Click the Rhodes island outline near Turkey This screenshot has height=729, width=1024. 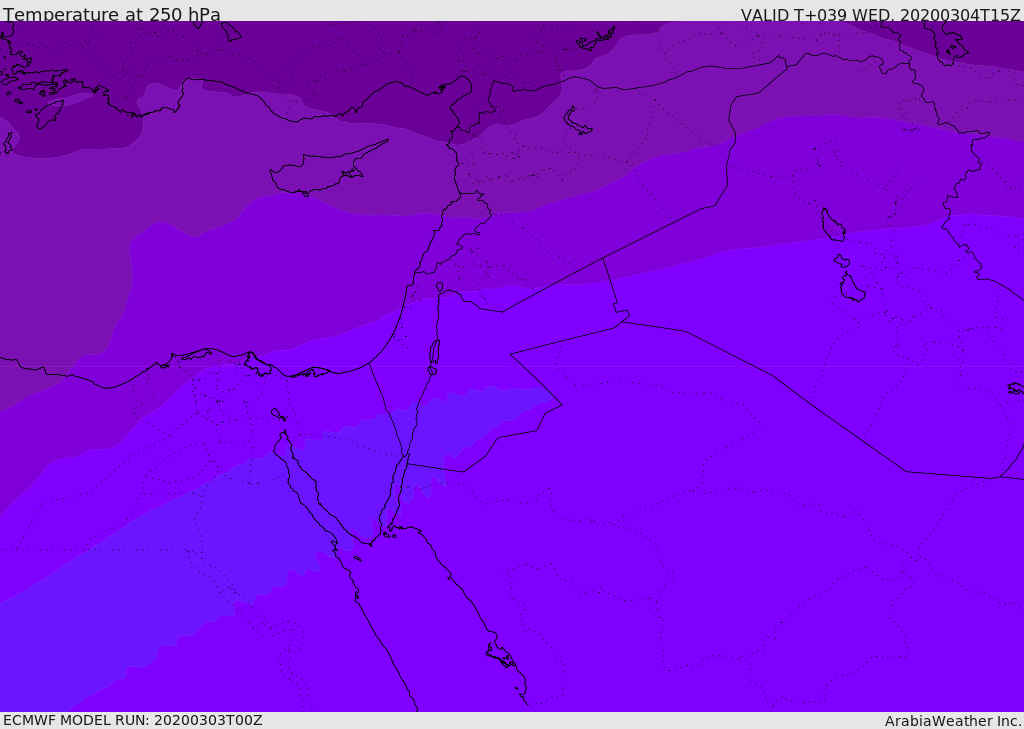click(x=48, y=114)
